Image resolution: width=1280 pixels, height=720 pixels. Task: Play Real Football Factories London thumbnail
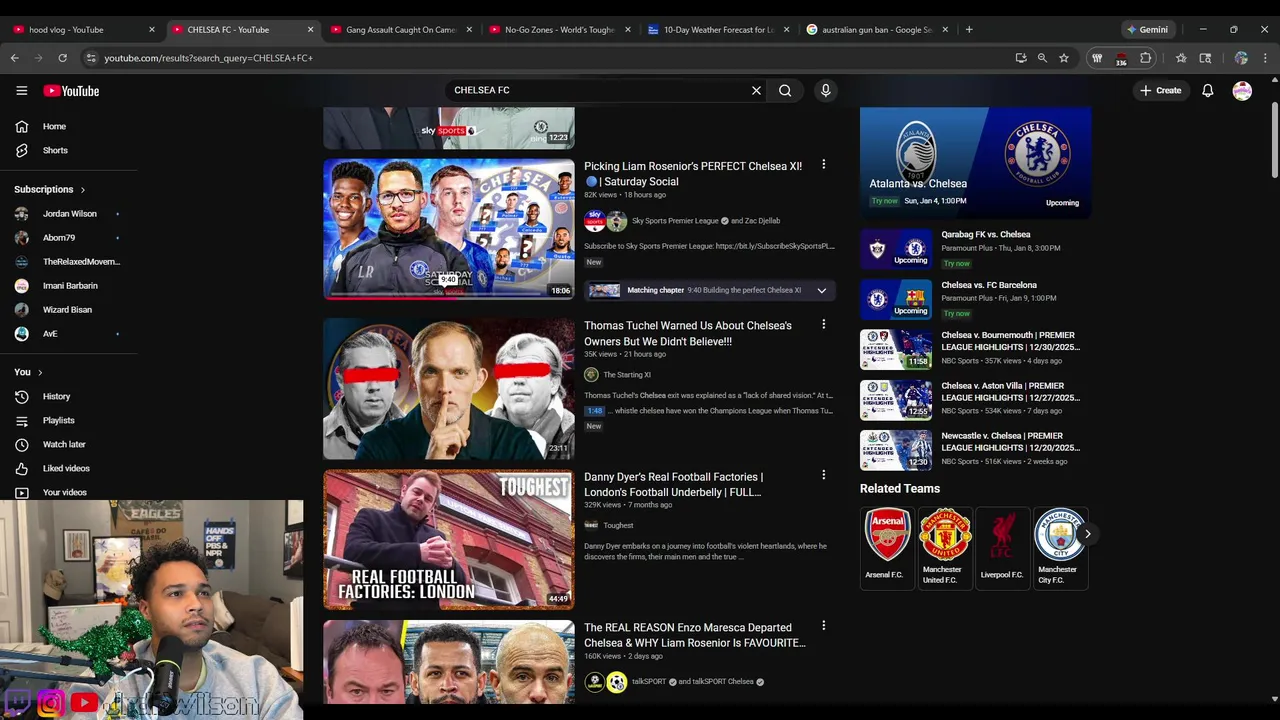pos(449,540)
